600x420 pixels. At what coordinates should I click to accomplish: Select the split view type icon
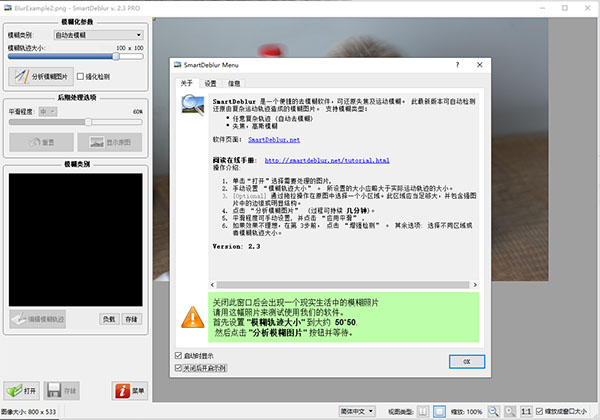point(423,412)
